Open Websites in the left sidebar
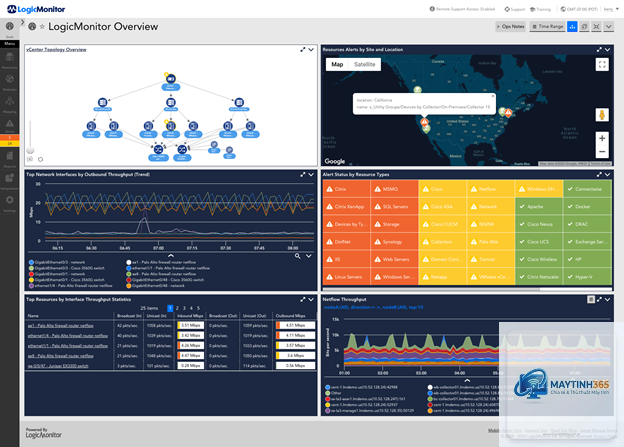This screenshot has width=624, height=447. coord(10,82)
